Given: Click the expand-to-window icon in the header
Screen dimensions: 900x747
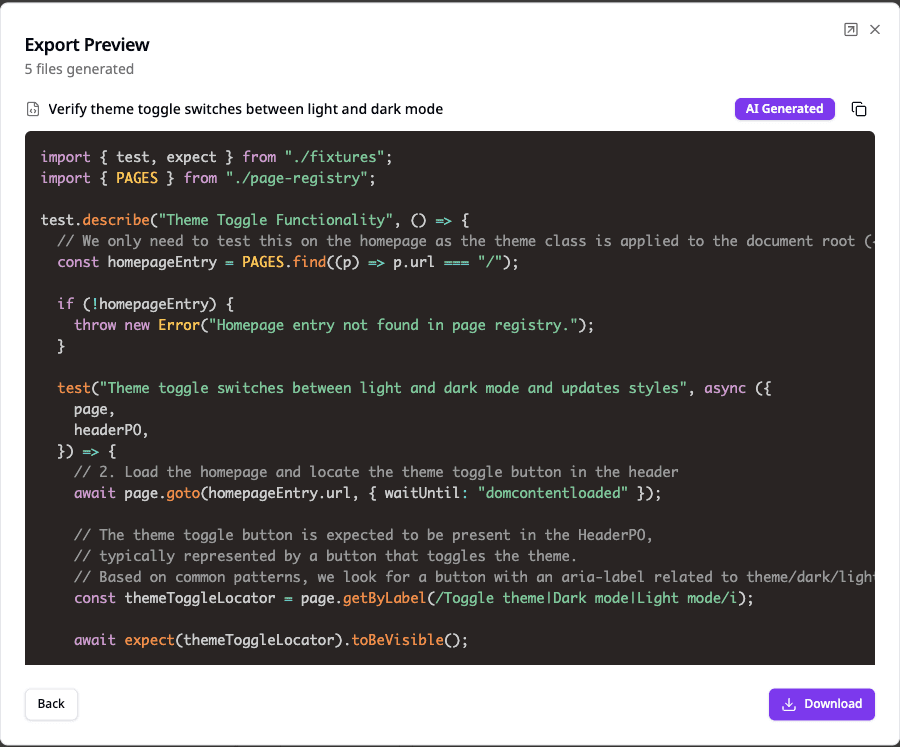Looking at the screenshot, I should (x=851, y=29).
